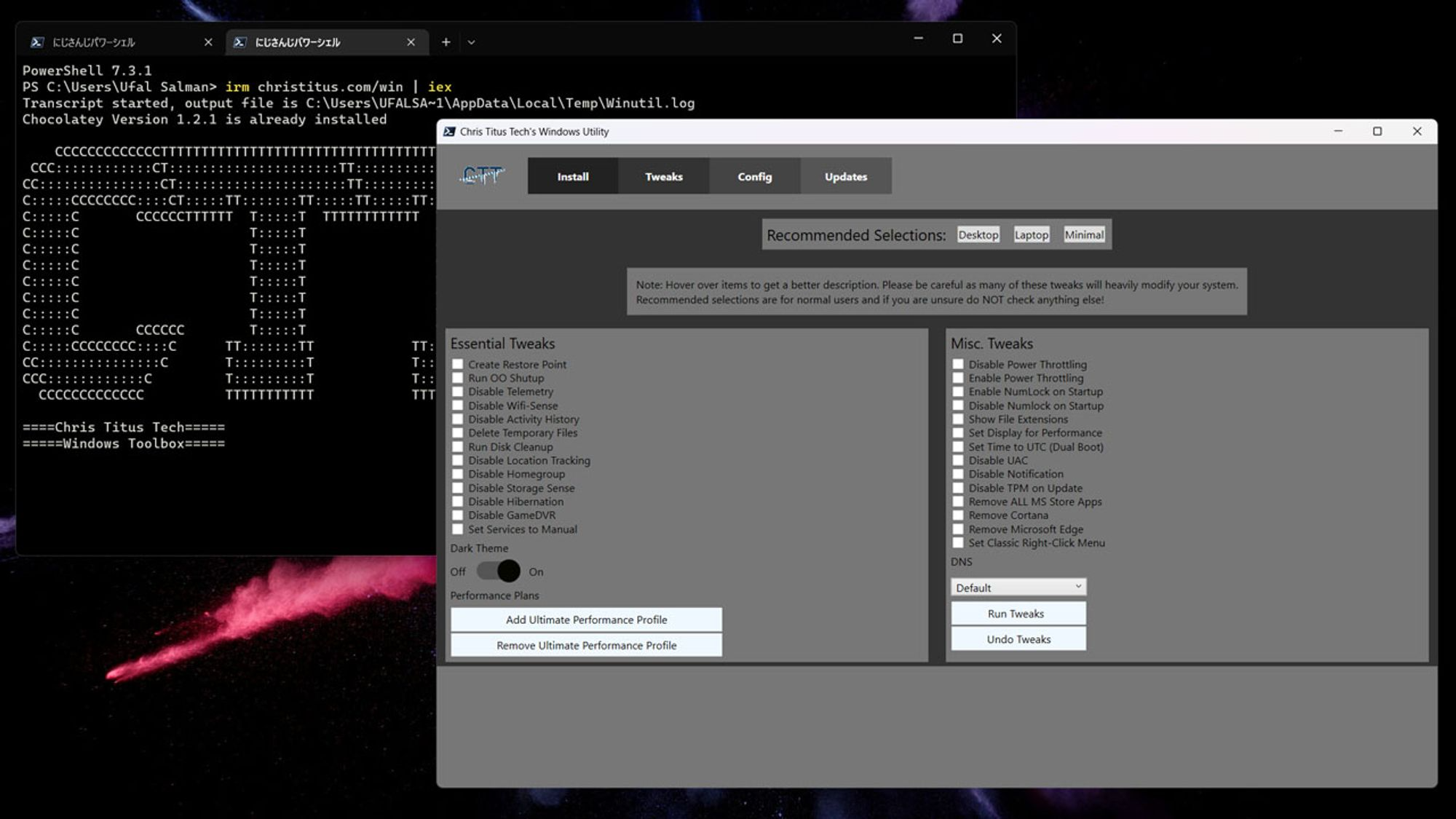Check Remove Microsoft Edge
The image size is (1456, 819).
point(957,529)
